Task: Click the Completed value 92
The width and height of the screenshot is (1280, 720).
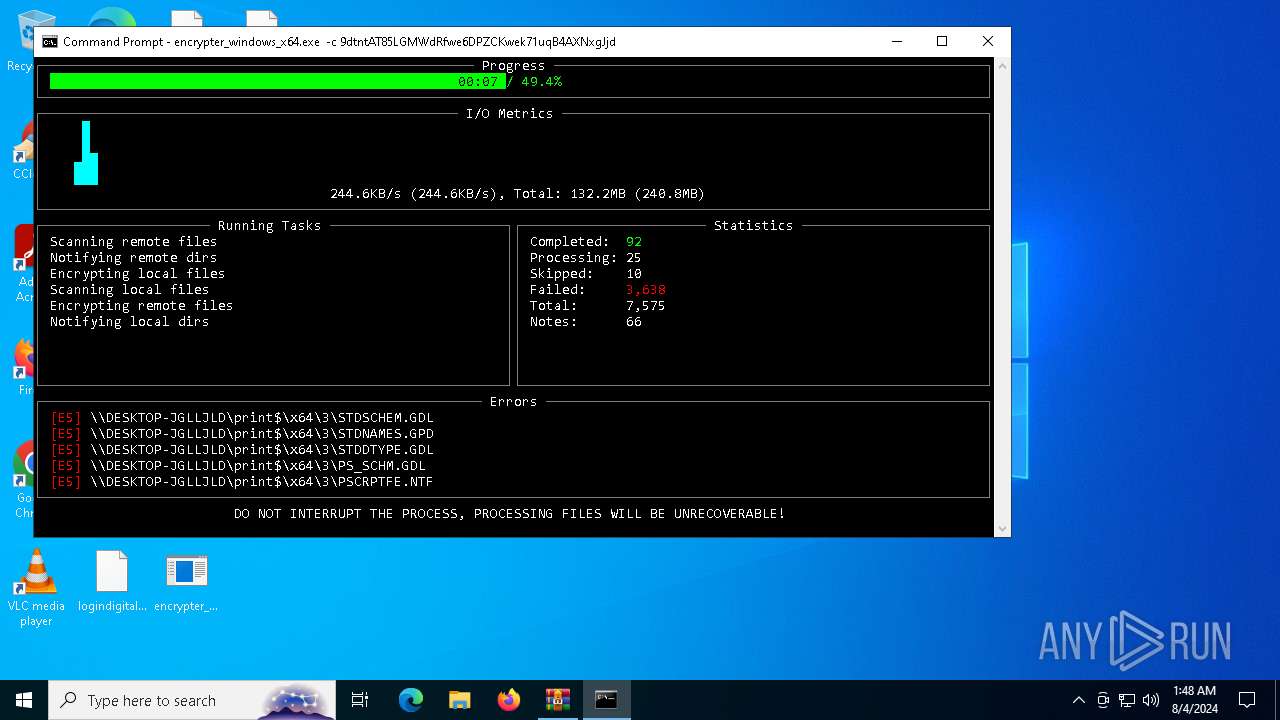Action: click(634, 241)
